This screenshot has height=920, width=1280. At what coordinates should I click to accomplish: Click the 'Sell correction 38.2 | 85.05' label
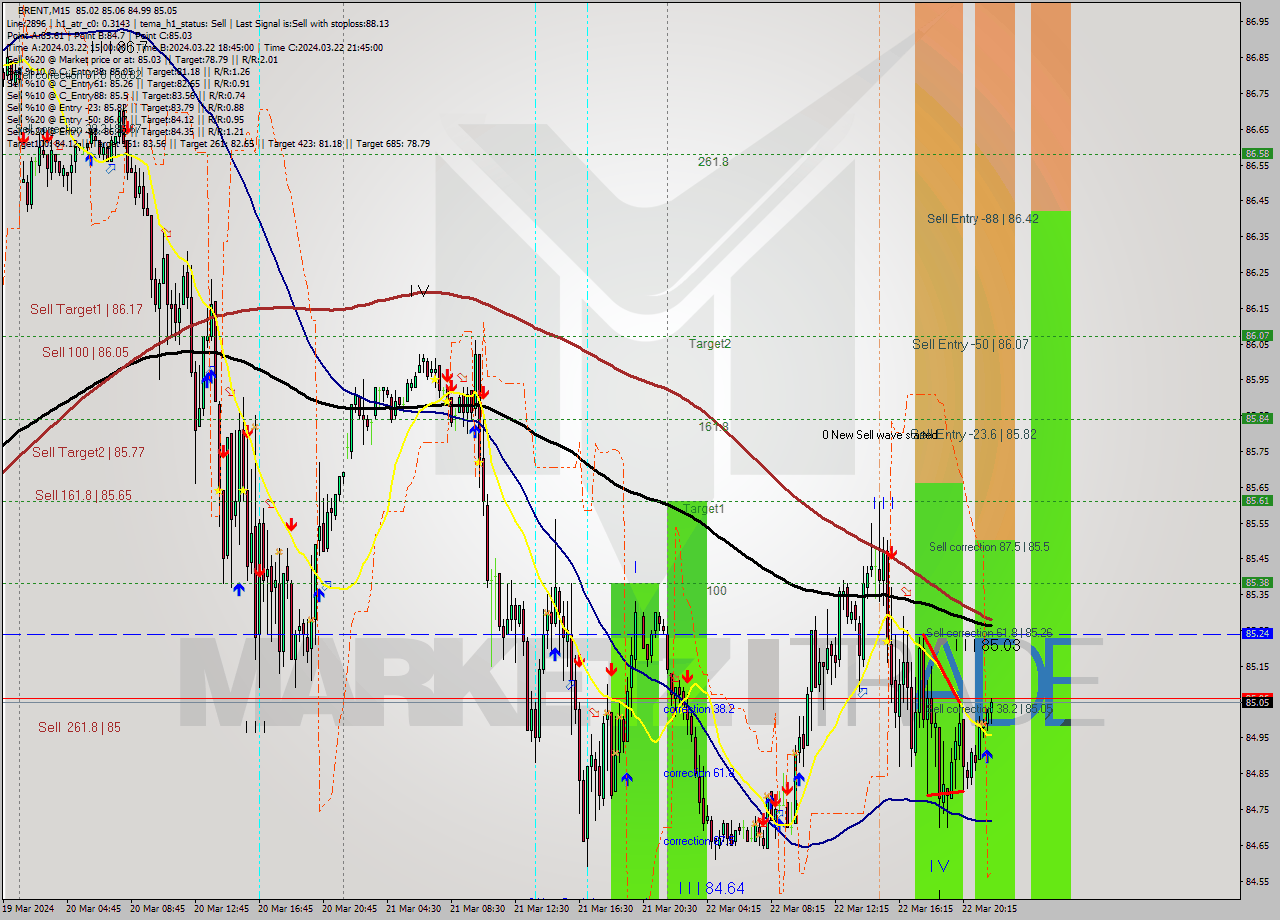pyautogui.click(x=989, y=709)
